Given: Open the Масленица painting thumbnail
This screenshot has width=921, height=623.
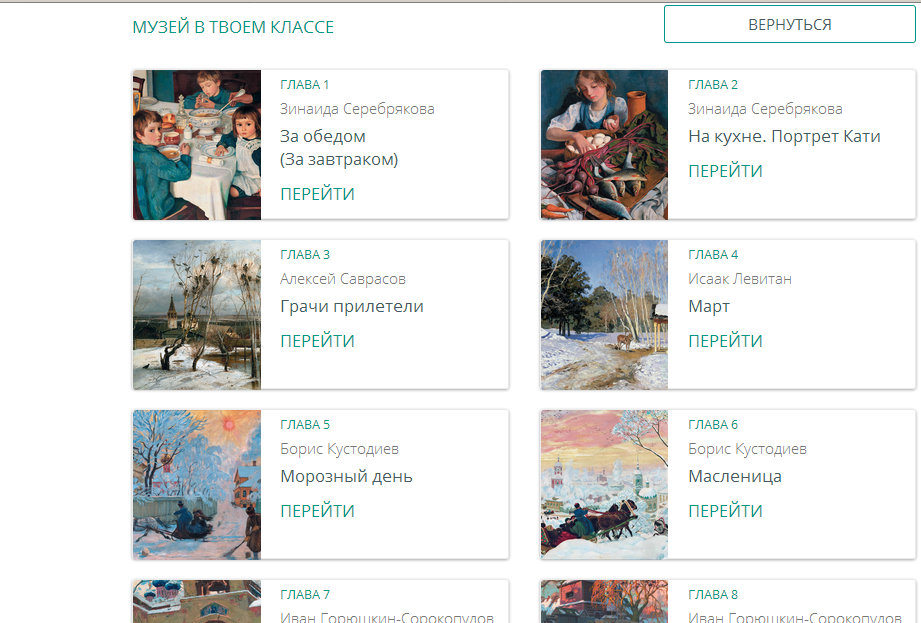Looking at the screenshot, I should pos(604,485).
